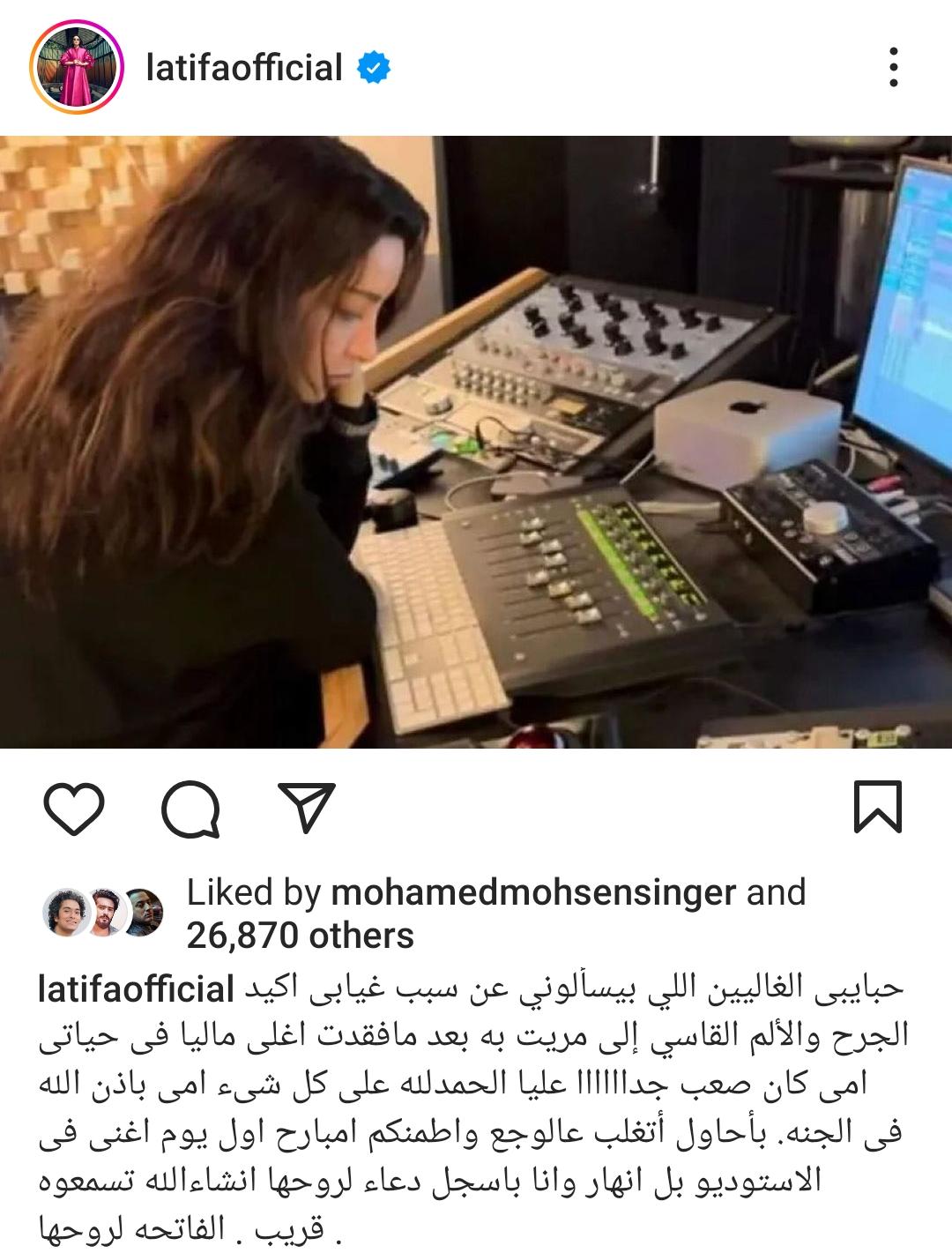
Task: Tap the blue verified badge
Action: pyautogui.click(x=375, y=68)
